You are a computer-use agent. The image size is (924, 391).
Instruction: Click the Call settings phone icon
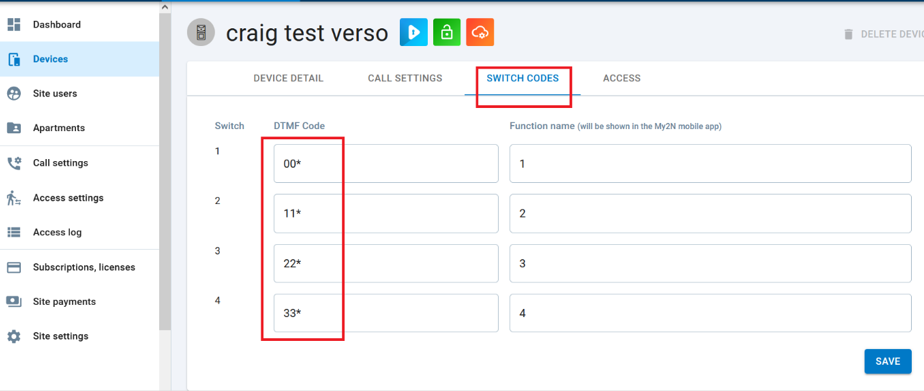click(14, 163)
